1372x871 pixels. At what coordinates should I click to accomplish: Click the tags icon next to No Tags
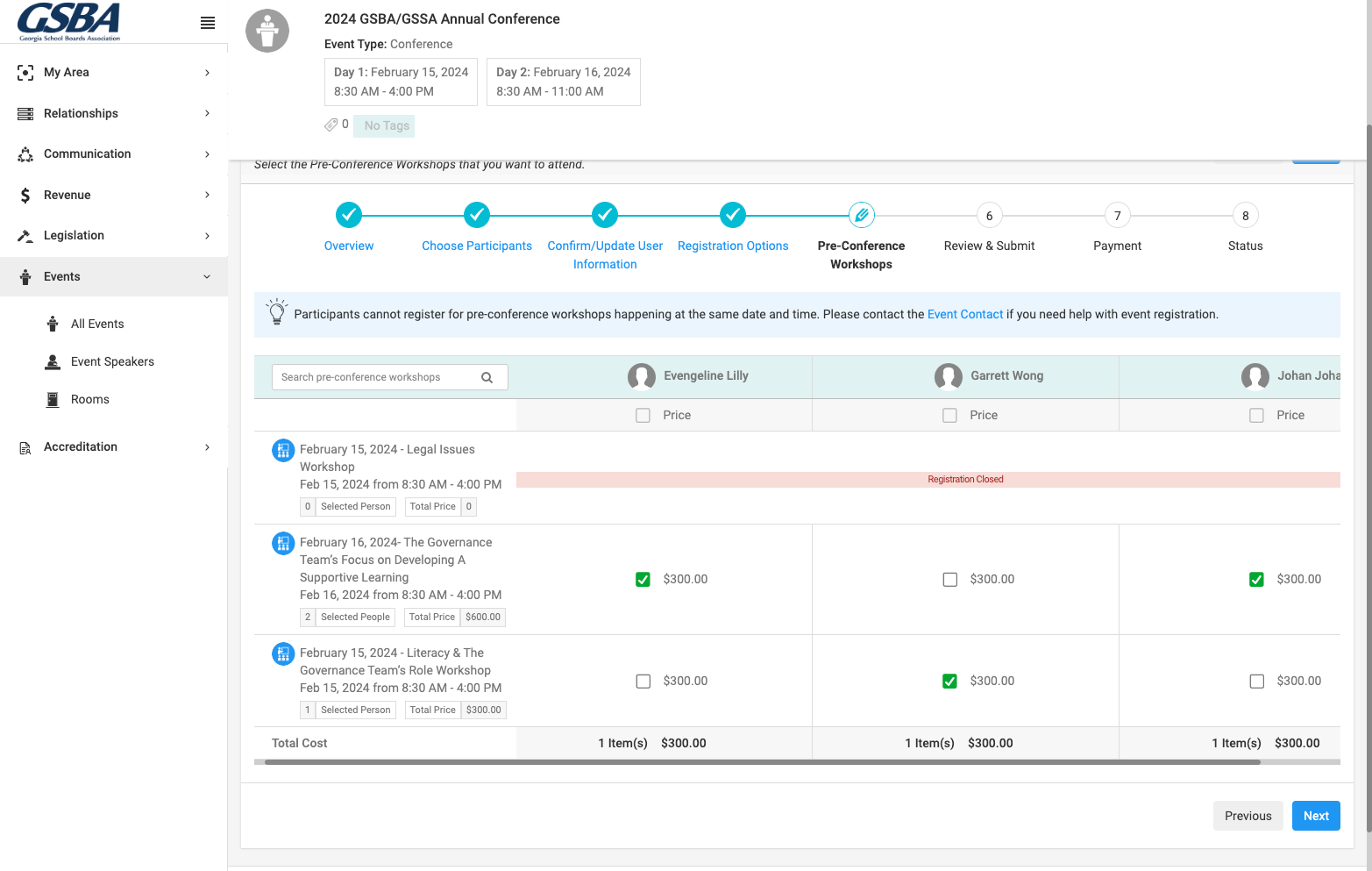pyautogui.click(x=331, y=125)
